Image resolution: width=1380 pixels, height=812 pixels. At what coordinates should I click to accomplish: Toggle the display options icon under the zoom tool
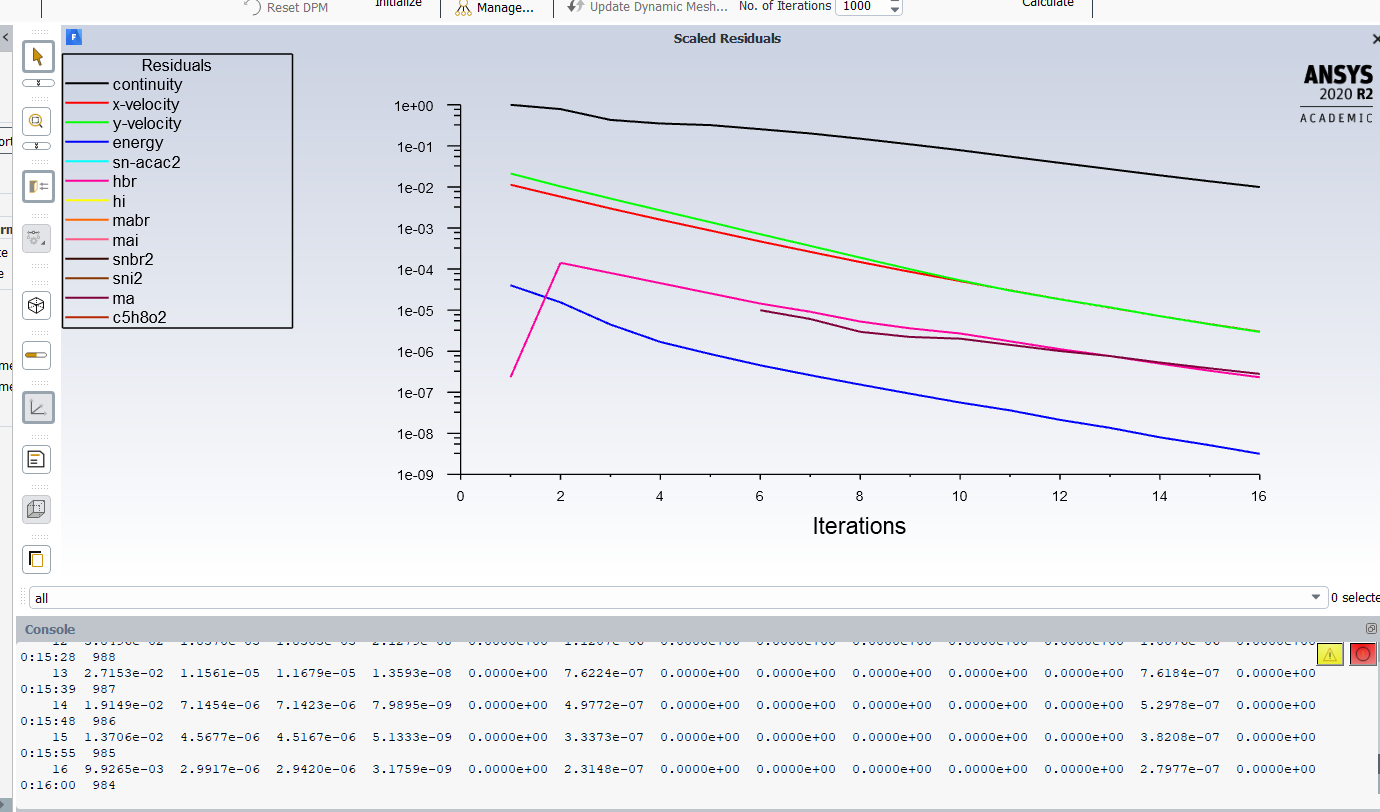[38, 186]
